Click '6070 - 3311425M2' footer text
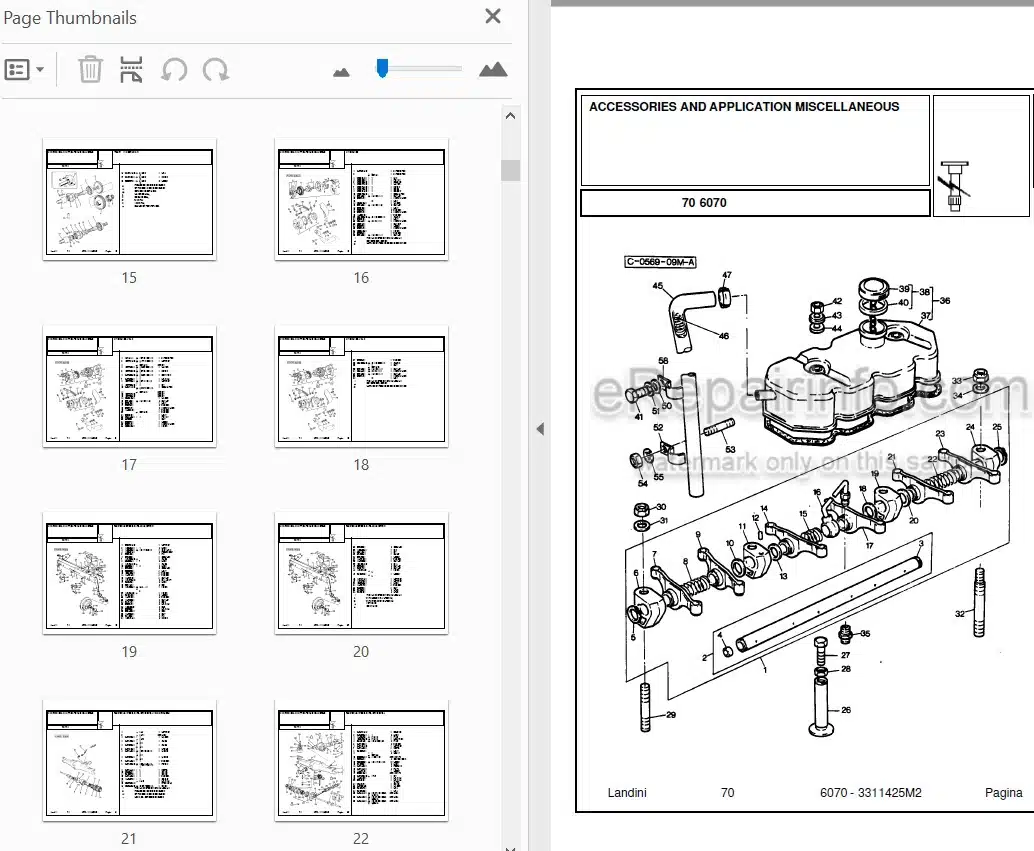This screenshot has height=851, width=1034. click(870, 792)
